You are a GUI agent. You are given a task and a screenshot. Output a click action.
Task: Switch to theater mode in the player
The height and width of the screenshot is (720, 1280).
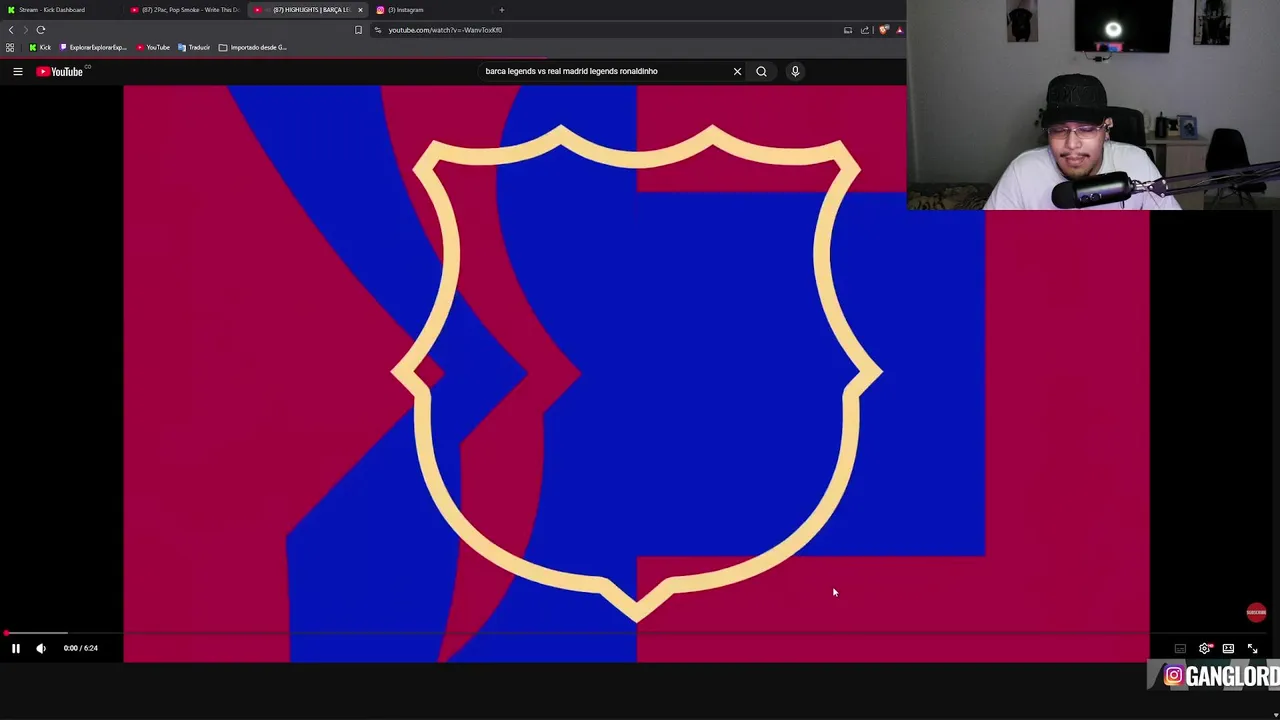tap(1228, 648)
